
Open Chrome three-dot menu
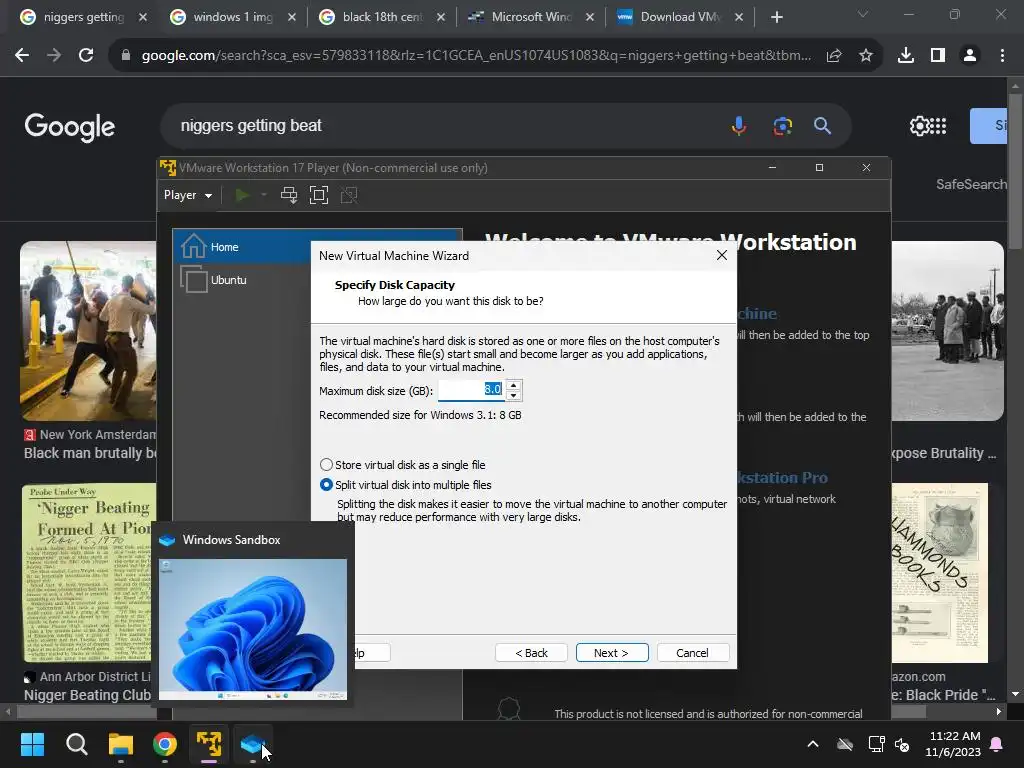click(1002, 56)
